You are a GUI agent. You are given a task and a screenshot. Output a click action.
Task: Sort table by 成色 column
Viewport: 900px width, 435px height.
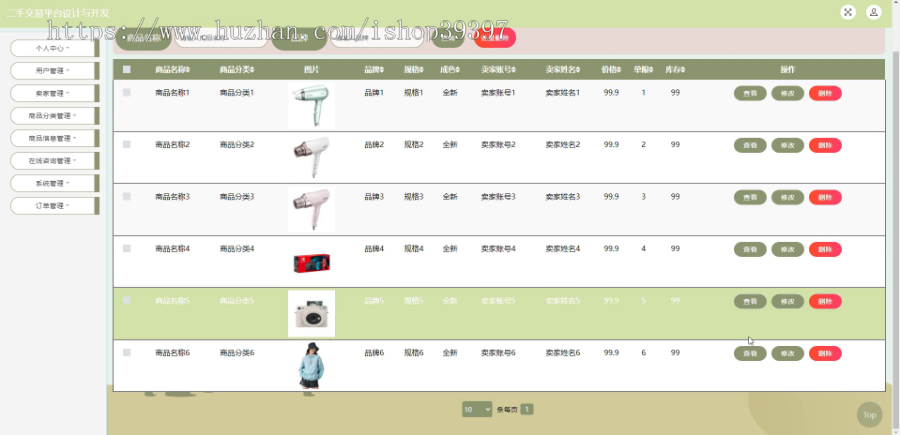click(450, 69)
